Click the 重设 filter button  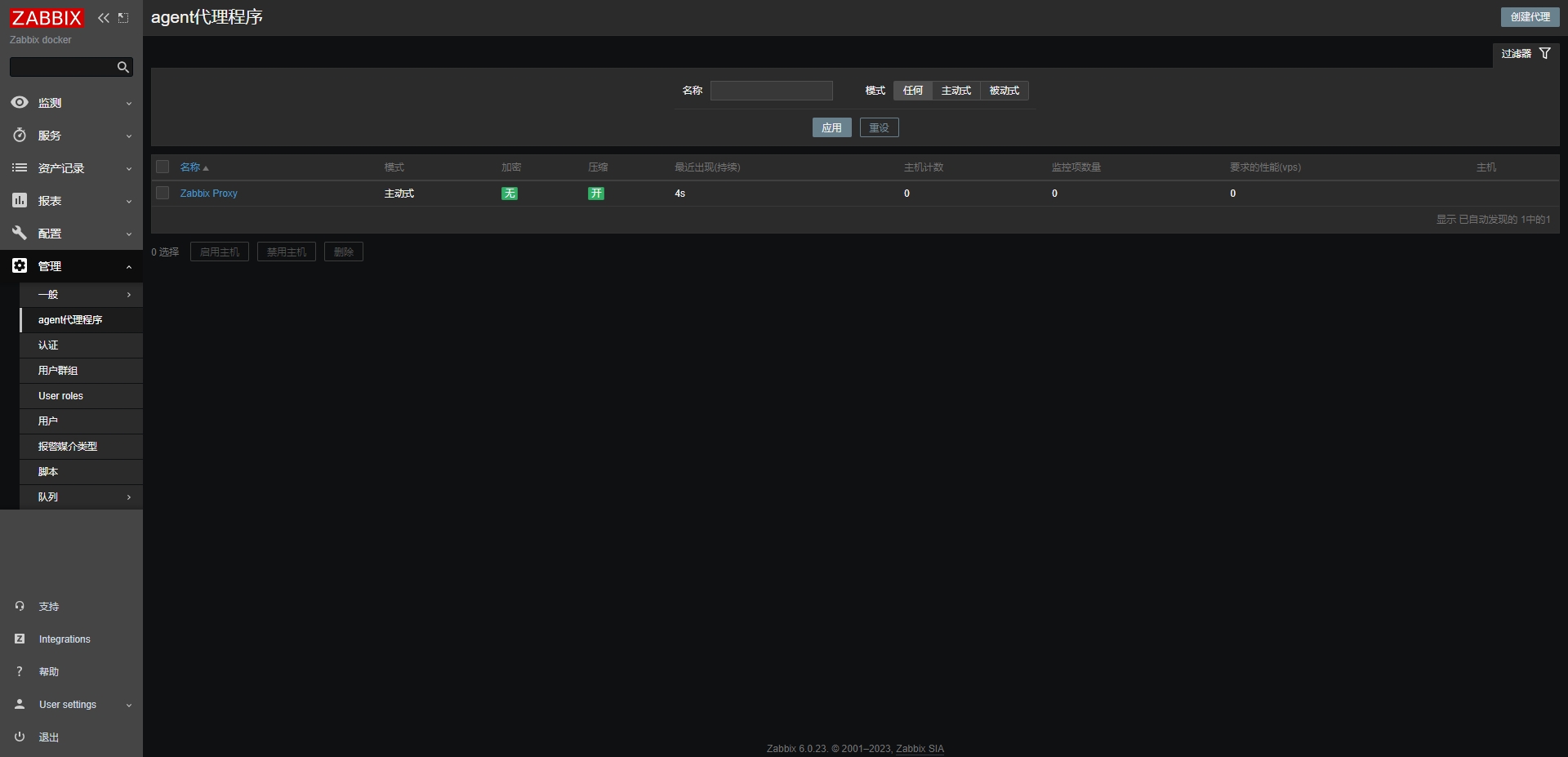coord(879,127)
